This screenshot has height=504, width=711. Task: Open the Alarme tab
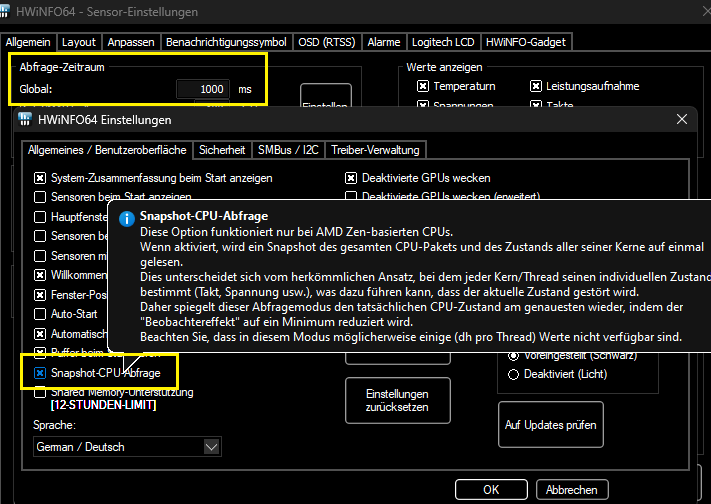click(x=384, y=42)
